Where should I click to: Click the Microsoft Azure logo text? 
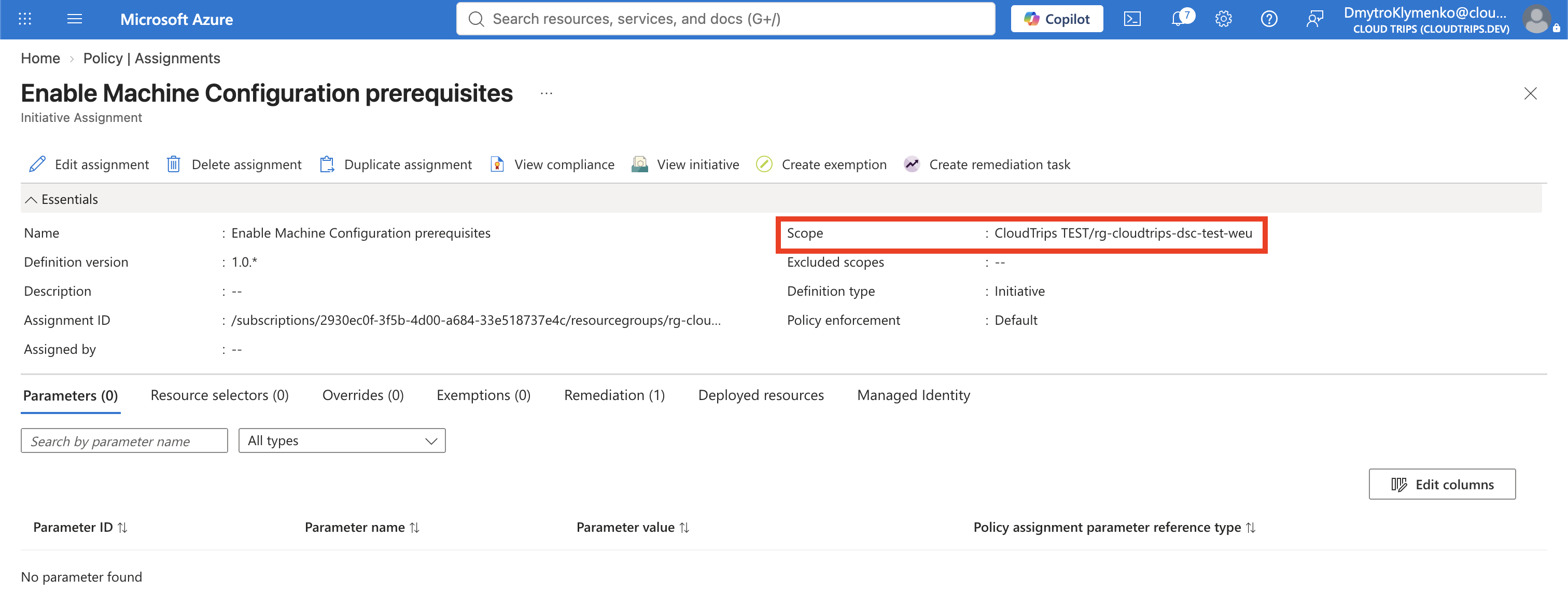click(176, 20)
